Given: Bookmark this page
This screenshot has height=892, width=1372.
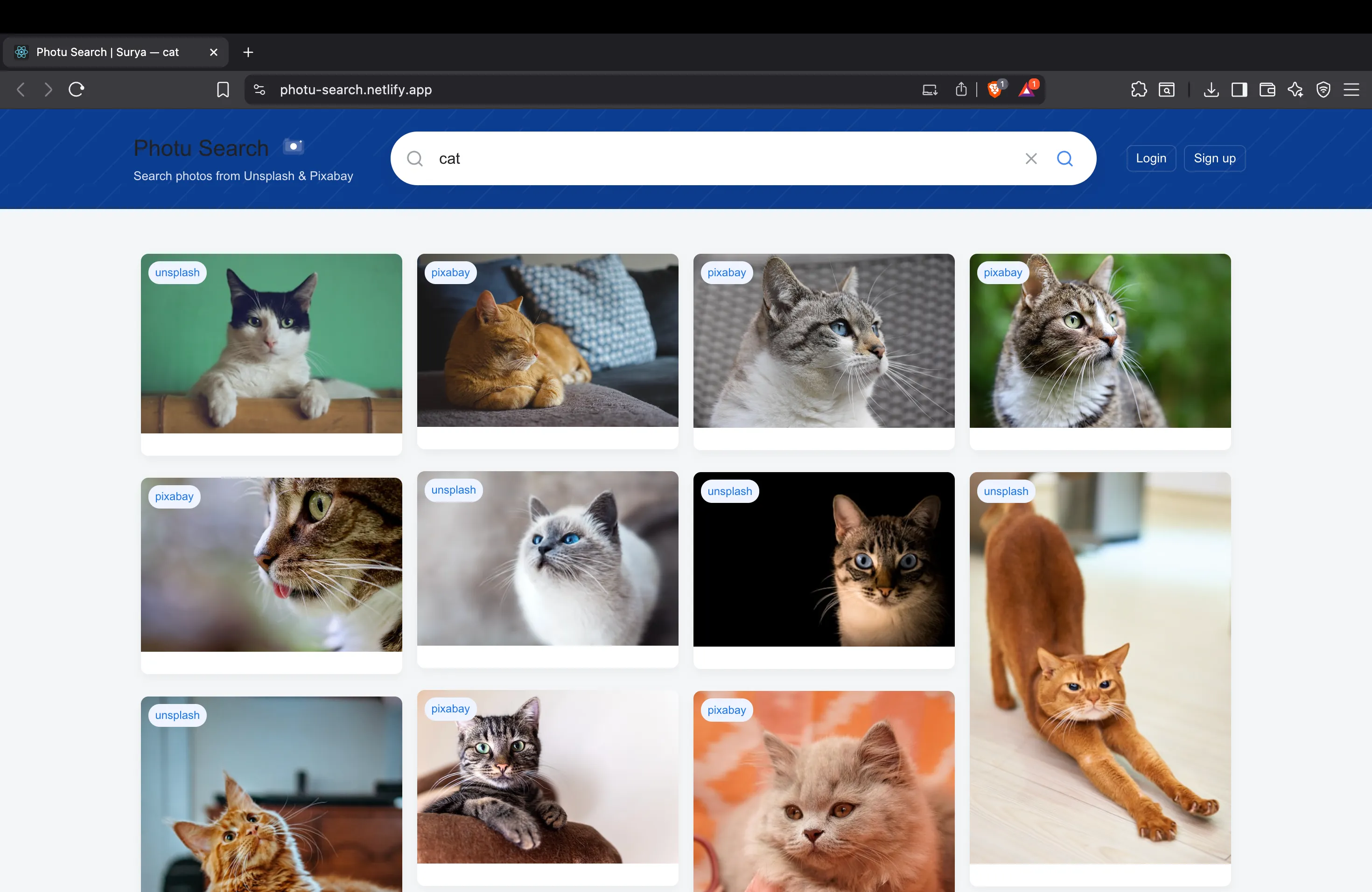Looking at the screenshot, I should point(223,89).
